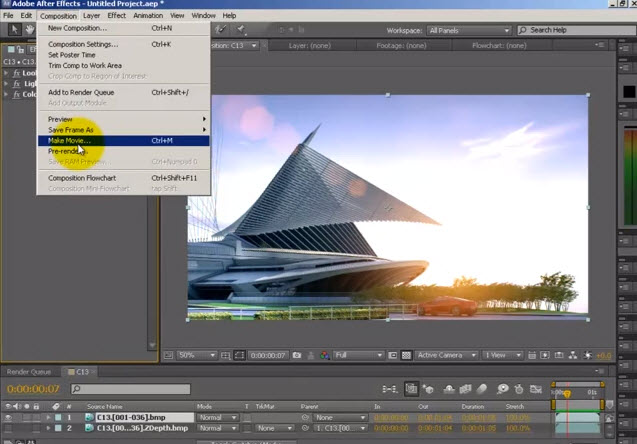Screen dimensions: 637x444
Task: Click the current time indicator marker in timeline
Action: click(x=567, y=394)
